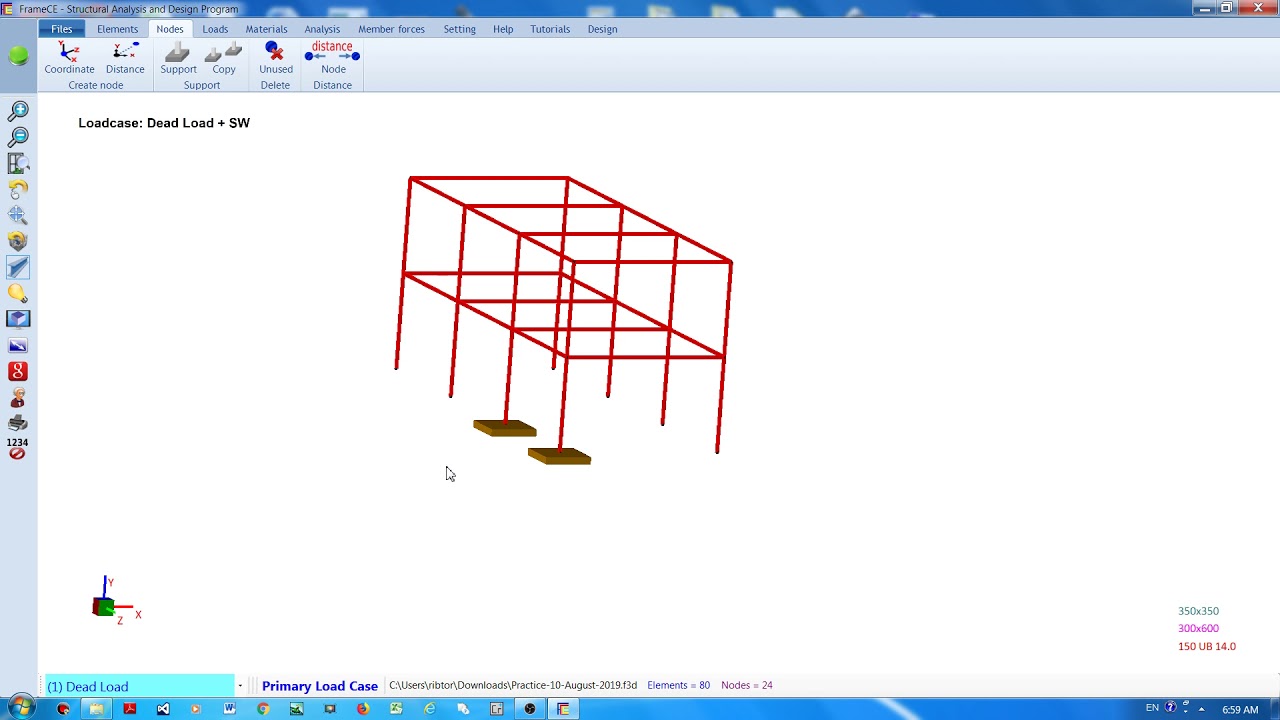This screenshot has width=1280, height=720.
Task: Click the Nodes = 24 status text
Action: pos(747,685)
